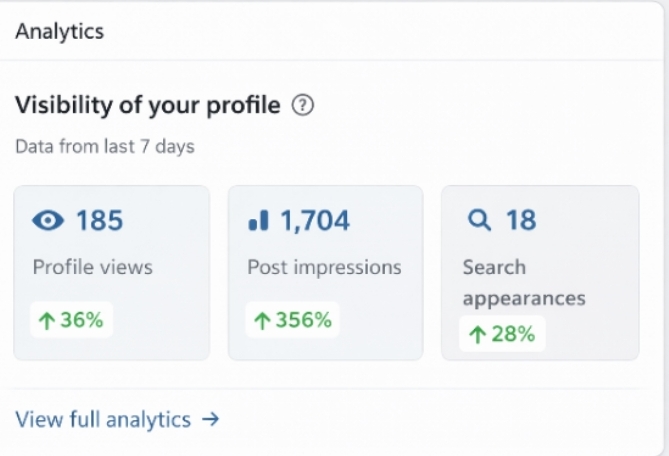The image size is (669, 456).
Task: Open the help question mark icon
Action: tap(302, 105)
